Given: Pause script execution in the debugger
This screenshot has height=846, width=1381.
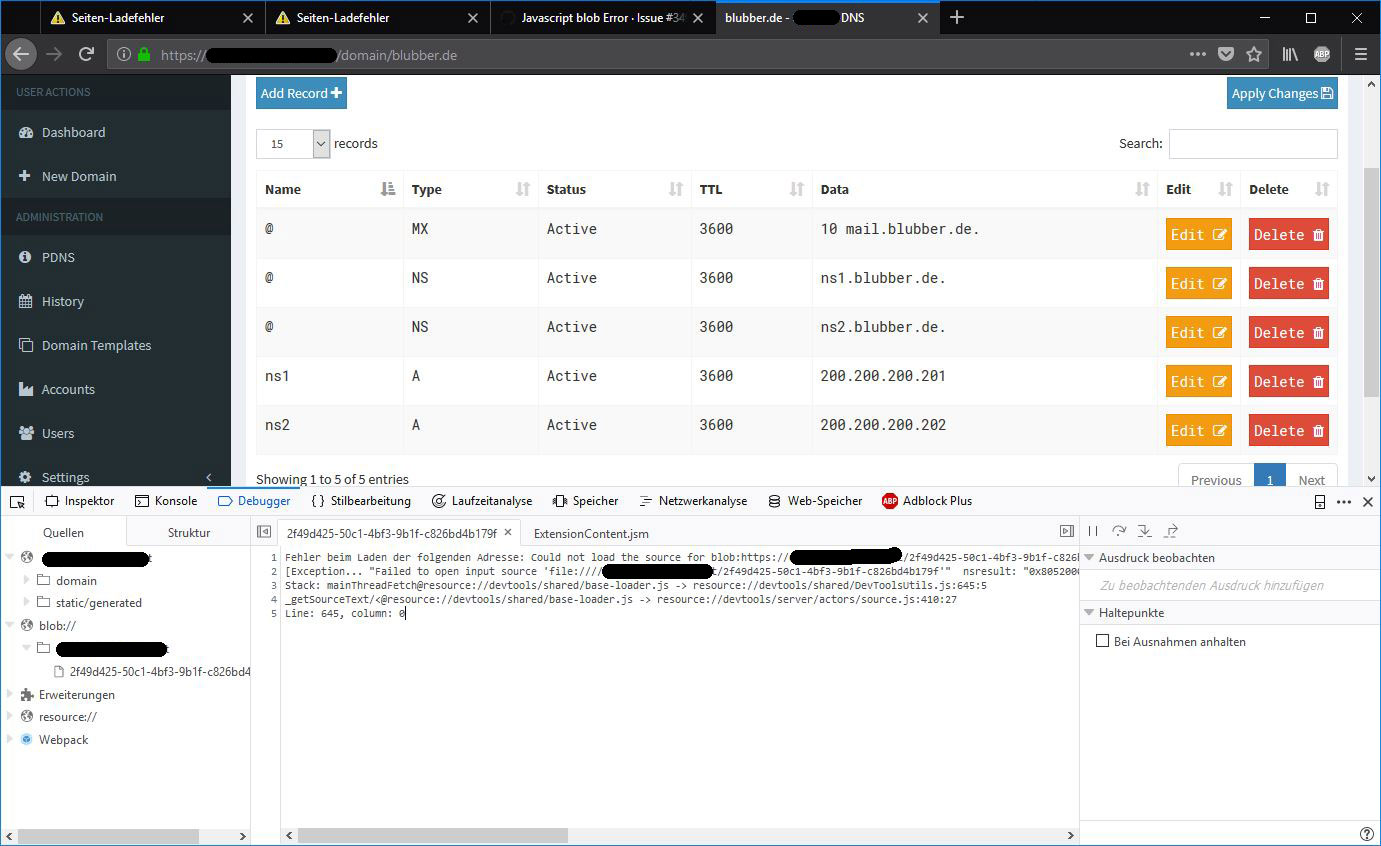Looking at the screenshot, I should pos(1093,531).
